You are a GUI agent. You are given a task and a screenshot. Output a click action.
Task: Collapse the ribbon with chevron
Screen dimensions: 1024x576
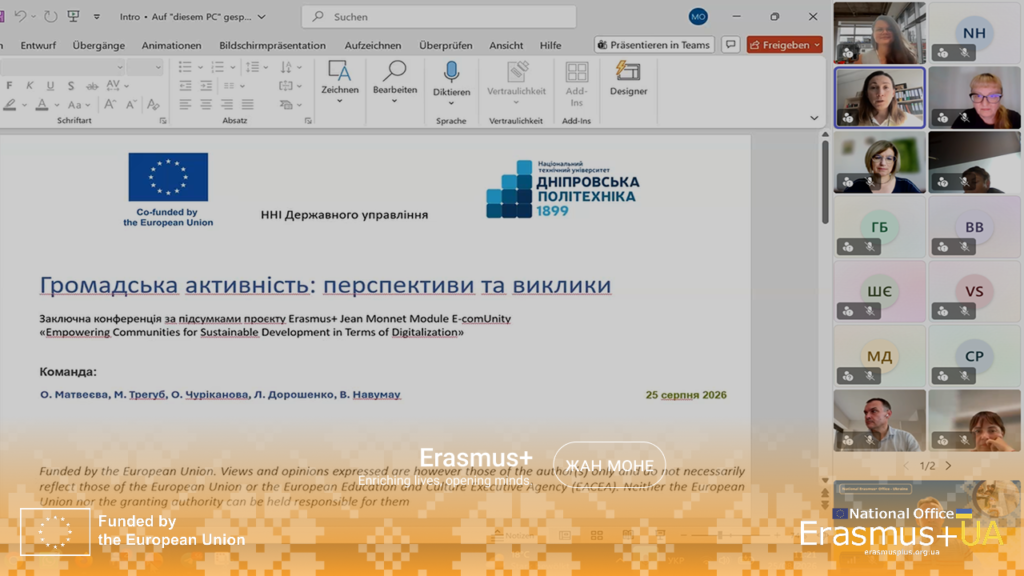click(x=814, y=118)
